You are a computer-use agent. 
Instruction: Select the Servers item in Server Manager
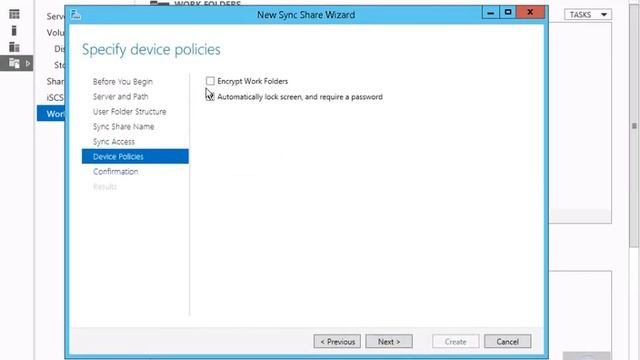tap(55, 16)
